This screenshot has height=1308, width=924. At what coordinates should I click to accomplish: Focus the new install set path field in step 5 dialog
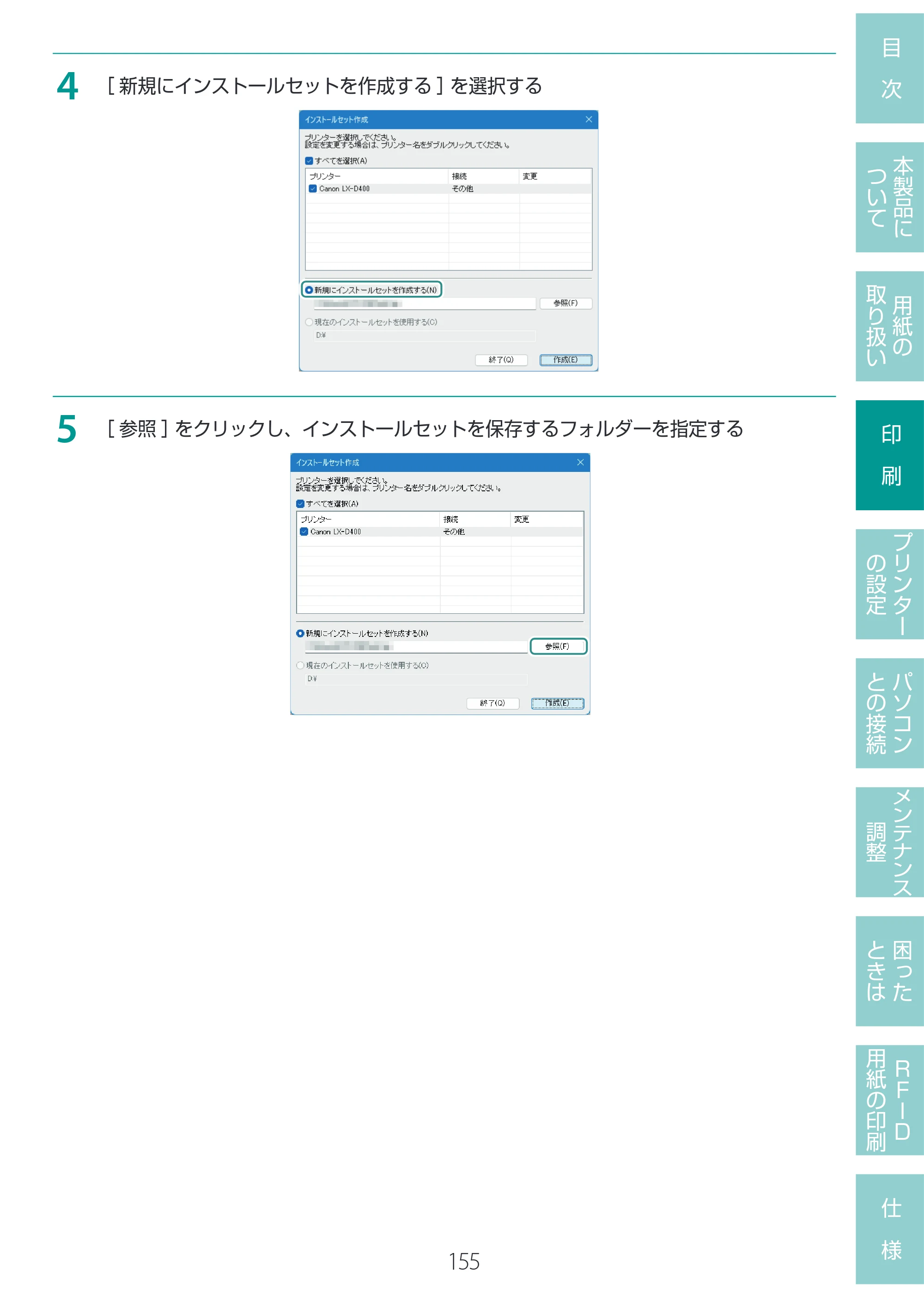[x=416, y=647]
